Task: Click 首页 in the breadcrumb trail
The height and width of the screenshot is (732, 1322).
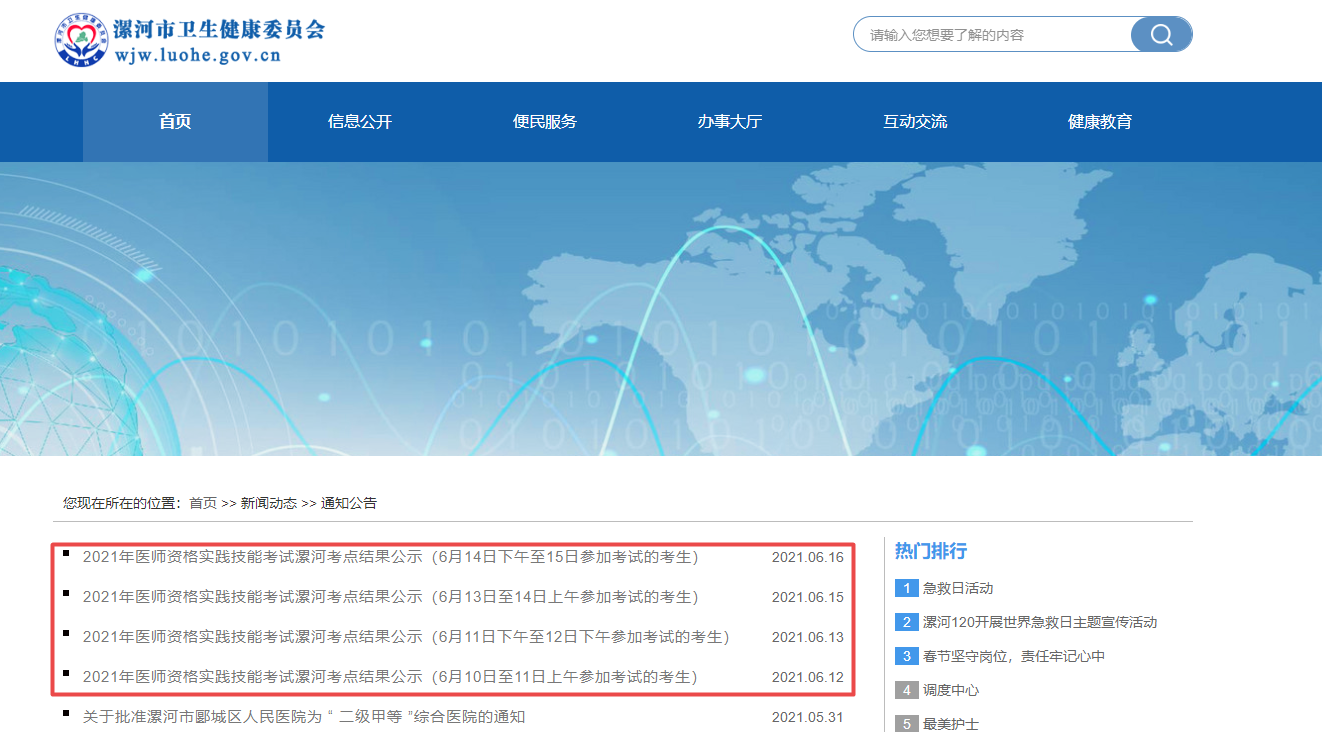Action: [x=203, y=503]
